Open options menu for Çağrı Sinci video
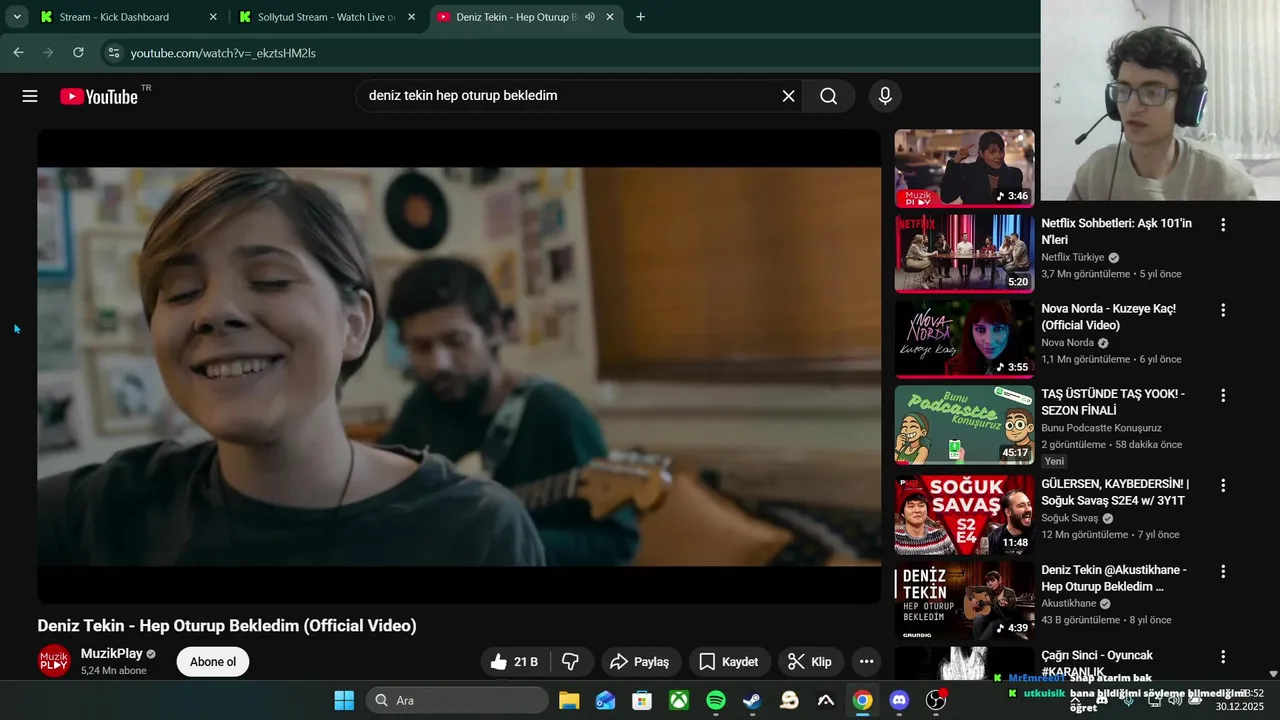1280x720 pixels. tap(1222, 657)
